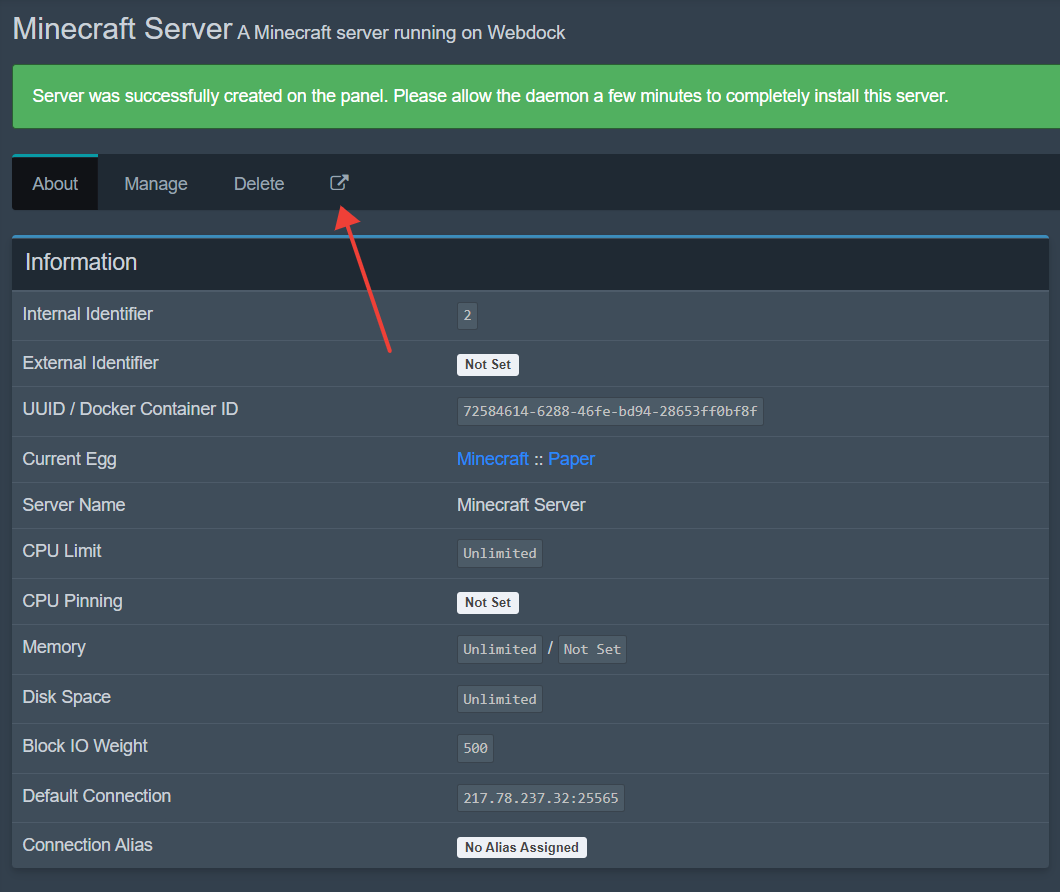Select the UUID Docker Container ID code
The image size is (1060, 892).
pos(610,412)
